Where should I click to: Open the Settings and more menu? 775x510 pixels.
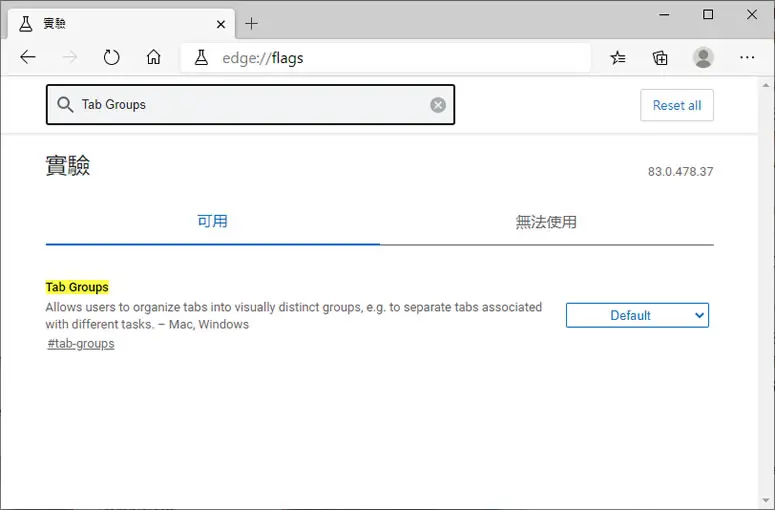pyautogui.click(x=747, y=57)
